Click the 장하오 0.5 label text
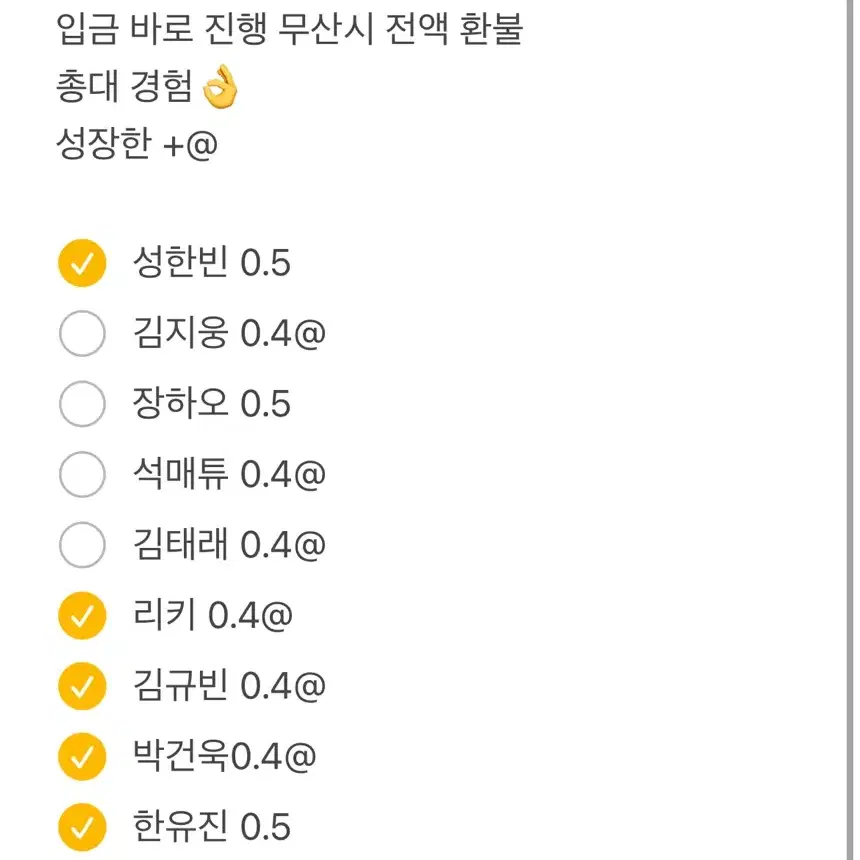This screenshot has width=860, height=860. click(x=211, y=403)
